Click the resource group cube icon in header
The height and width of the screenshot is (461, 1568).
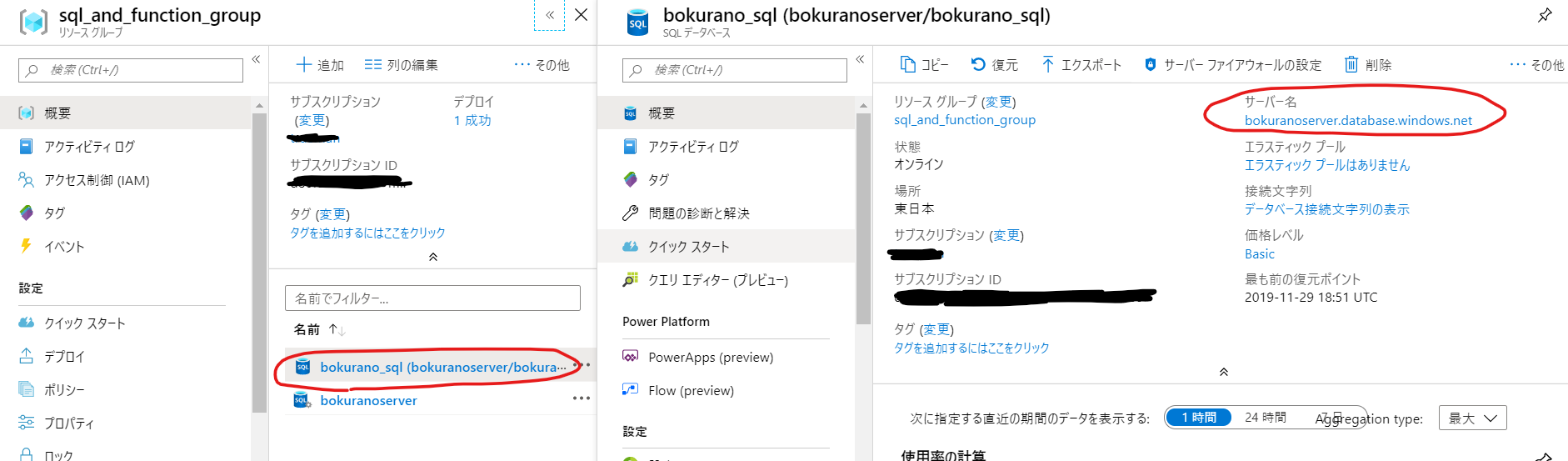[x=34, y=22]
